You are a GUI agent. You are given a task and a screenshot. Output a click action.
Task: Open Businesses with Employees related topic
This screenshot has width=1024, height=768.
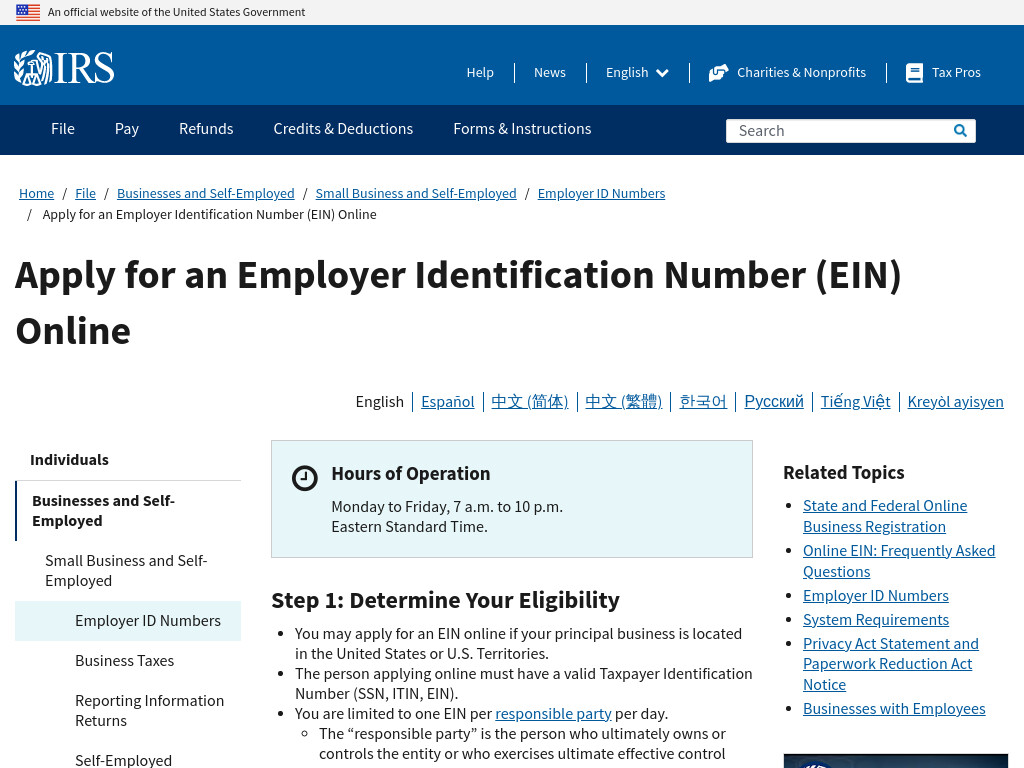(894, 709)
